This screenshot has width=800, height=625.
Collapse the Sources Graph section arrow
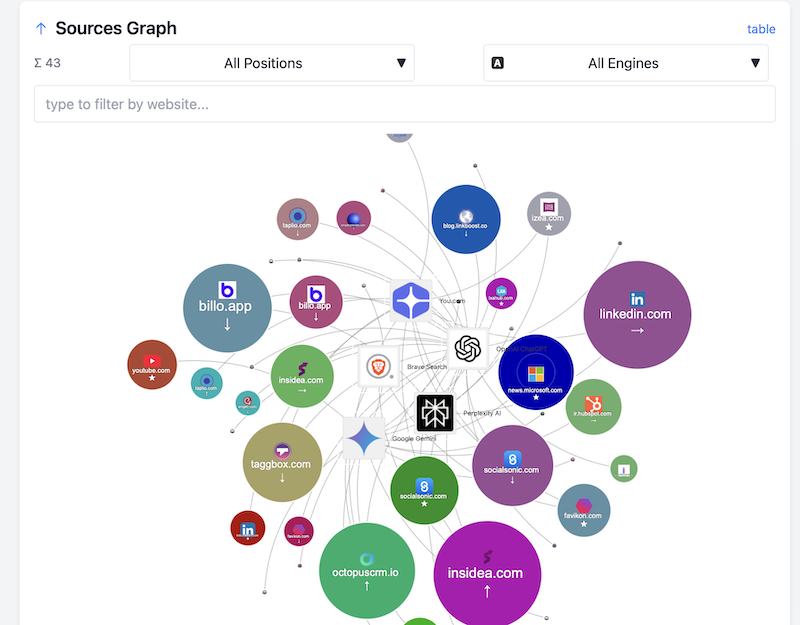(40, 28)
